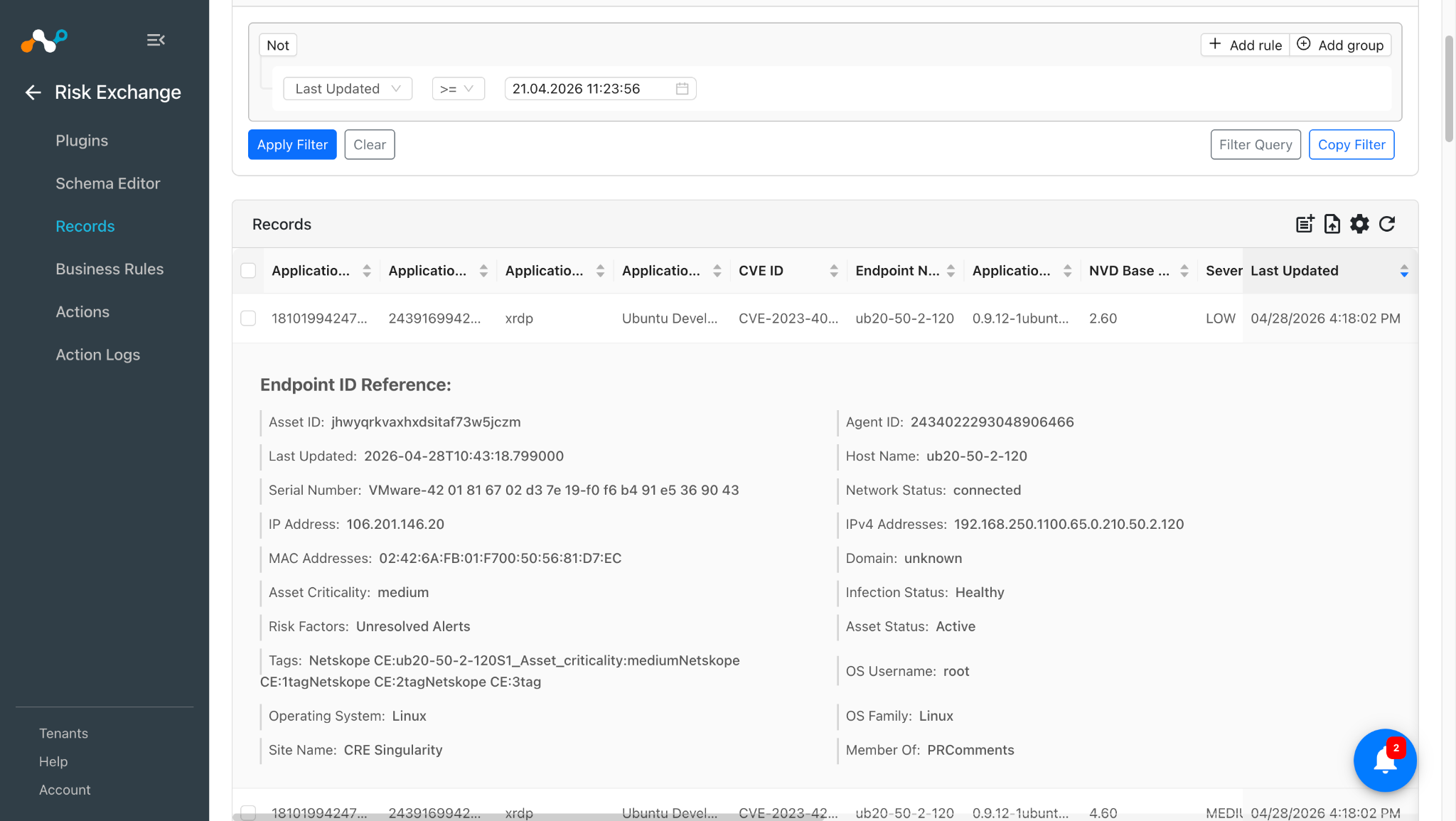Click Risk Factors value Unresolved Alerts
The height and width of the screenshot is (821, 1456).
(413, 627)
